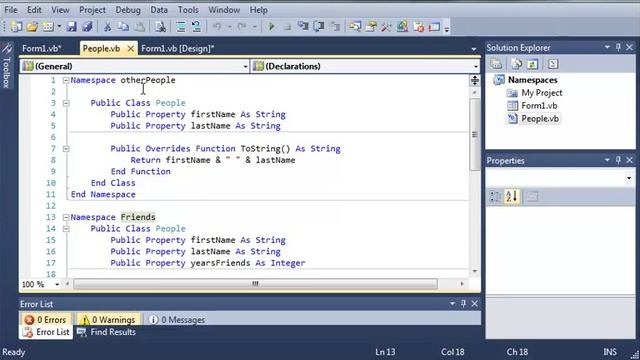640x360 pixels.
Task: Select the Error List bottom tab
Action: [x=46, y=332]
